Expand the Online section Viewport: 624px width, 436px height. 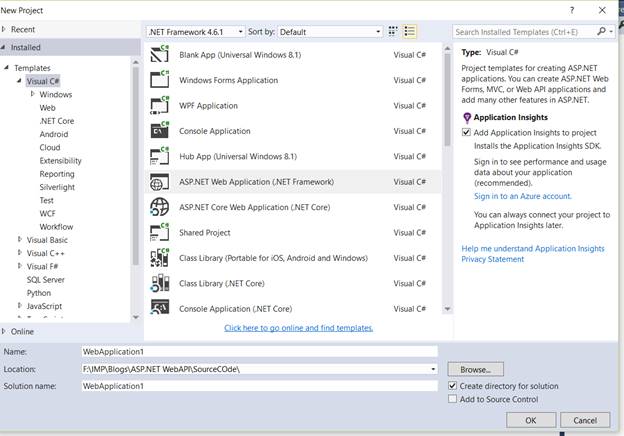pos(4,331)
